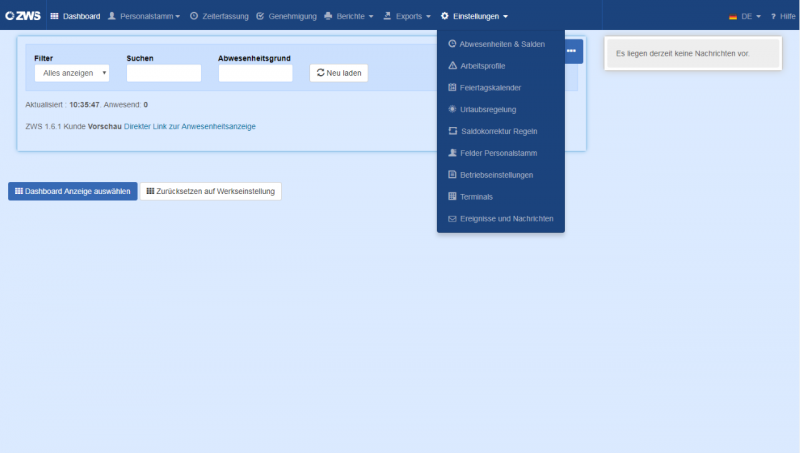Open Betriebseinstellungen settings
Screen dimensions: 800x453
[501, 175]
